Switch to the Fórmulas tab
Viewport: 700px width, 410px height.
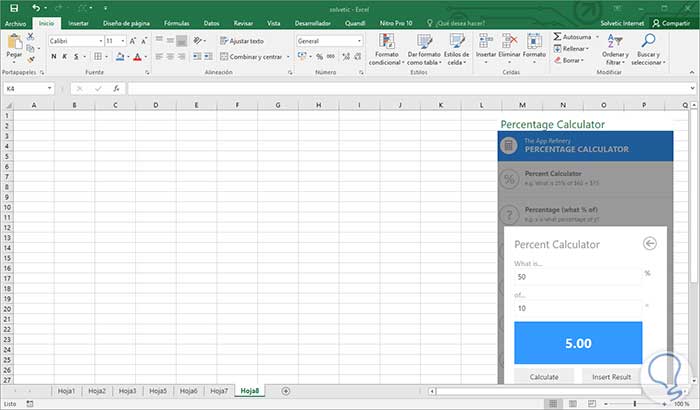pyautogui.click(x=176, y=23)
